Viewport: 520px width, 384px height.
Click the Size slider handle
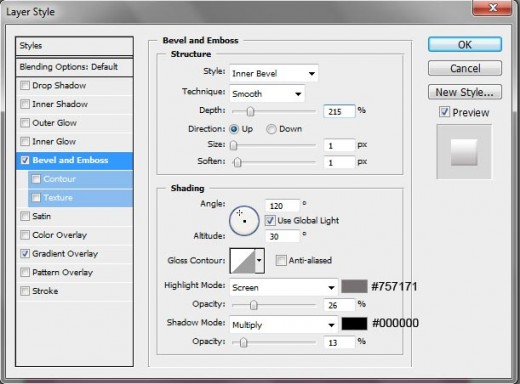click(234, 146)
